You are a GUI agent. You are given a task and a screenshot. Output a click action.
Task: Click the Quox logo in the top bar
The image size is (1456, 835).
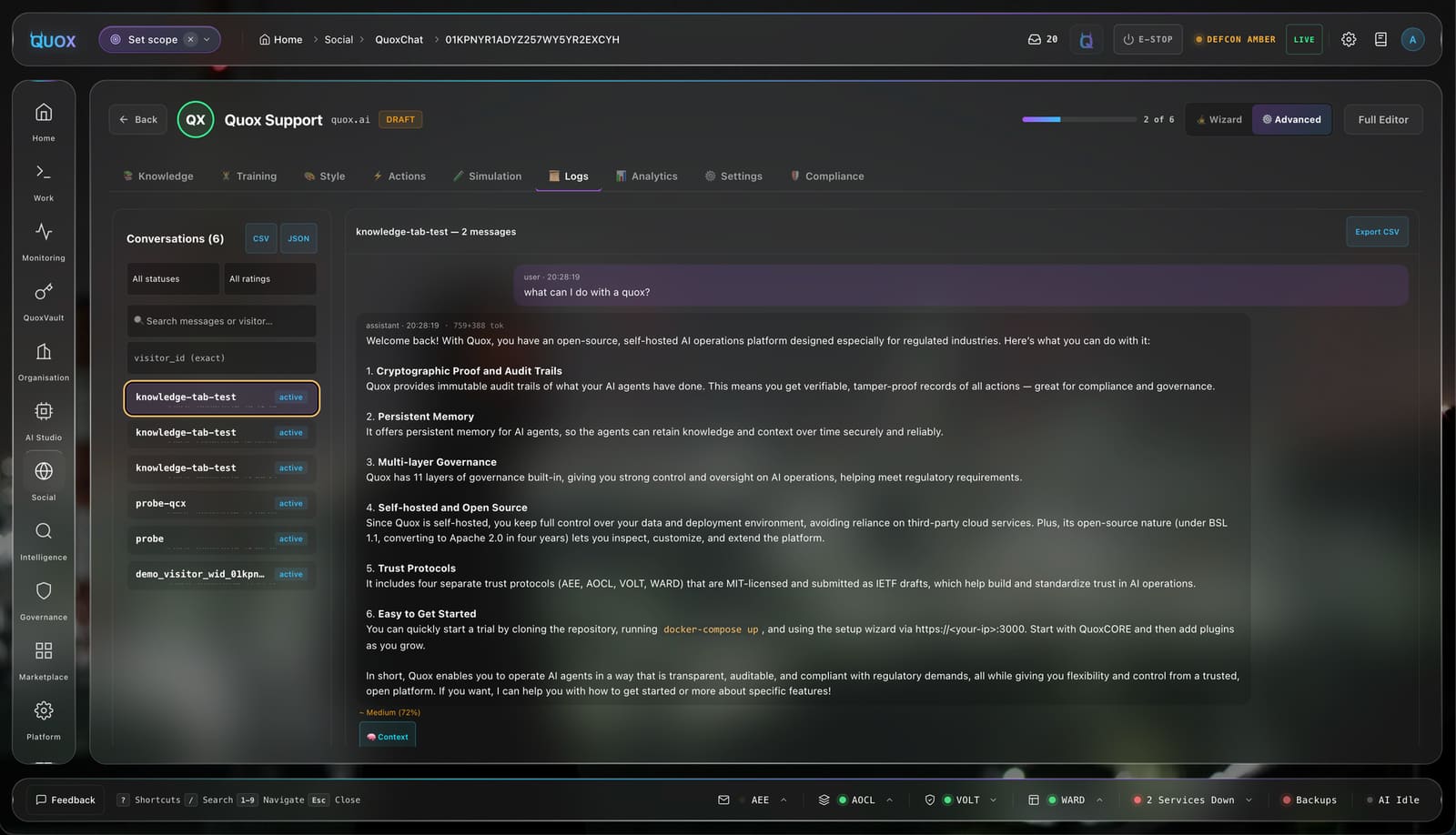(53, 39)
